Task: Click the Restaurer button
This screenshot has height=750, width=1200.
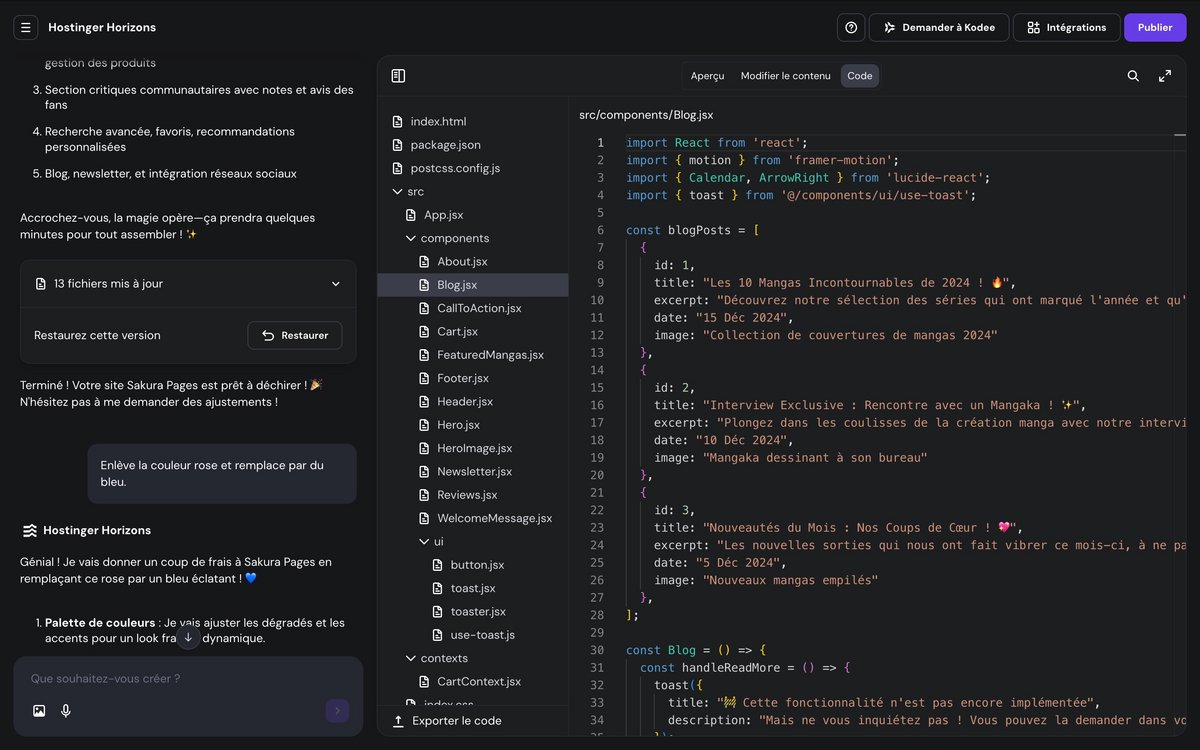Action: [295, 335]
